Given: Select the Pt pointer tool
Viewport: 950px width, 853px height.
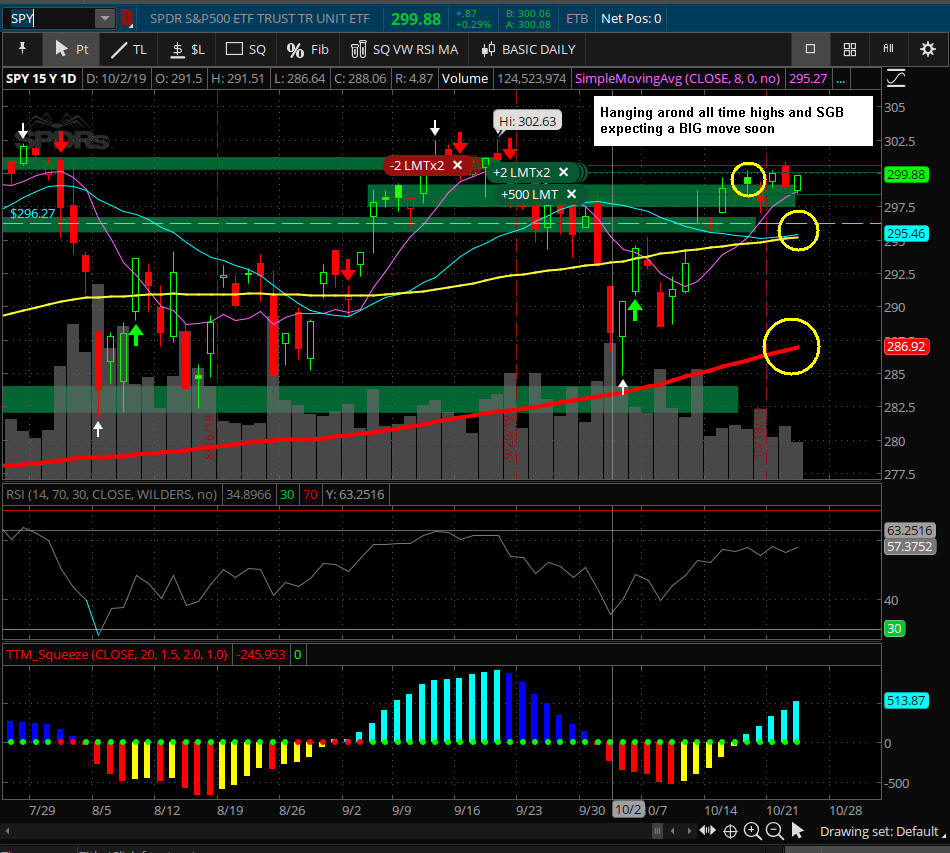Looking at the screenshot, I should (71, 49).
